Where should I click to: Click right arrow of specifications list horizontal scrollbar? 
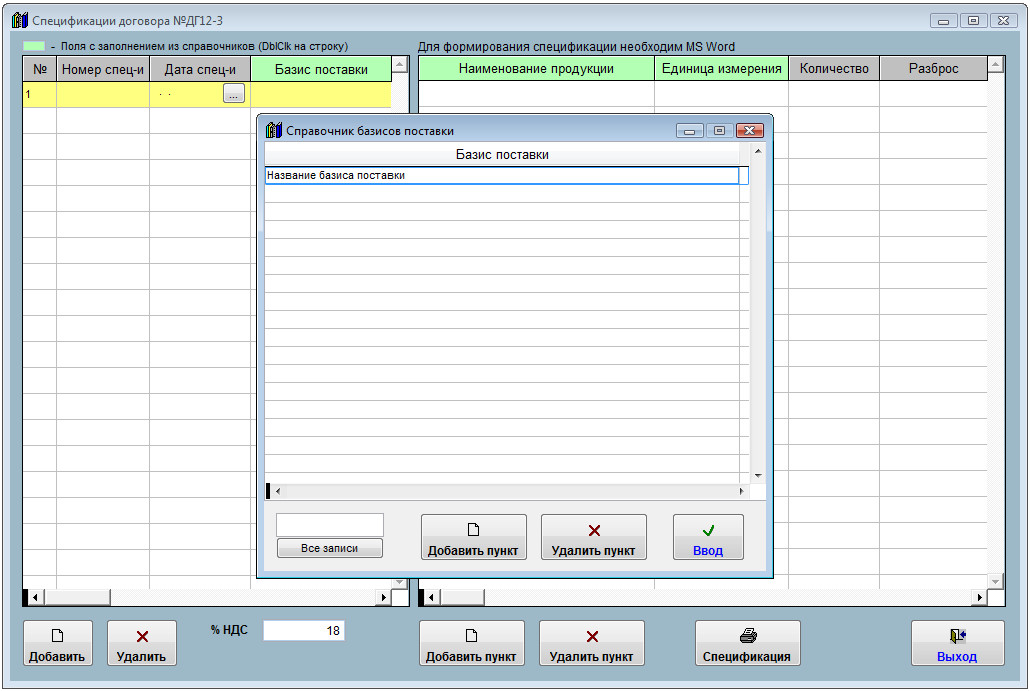click(x=384, y=597)
